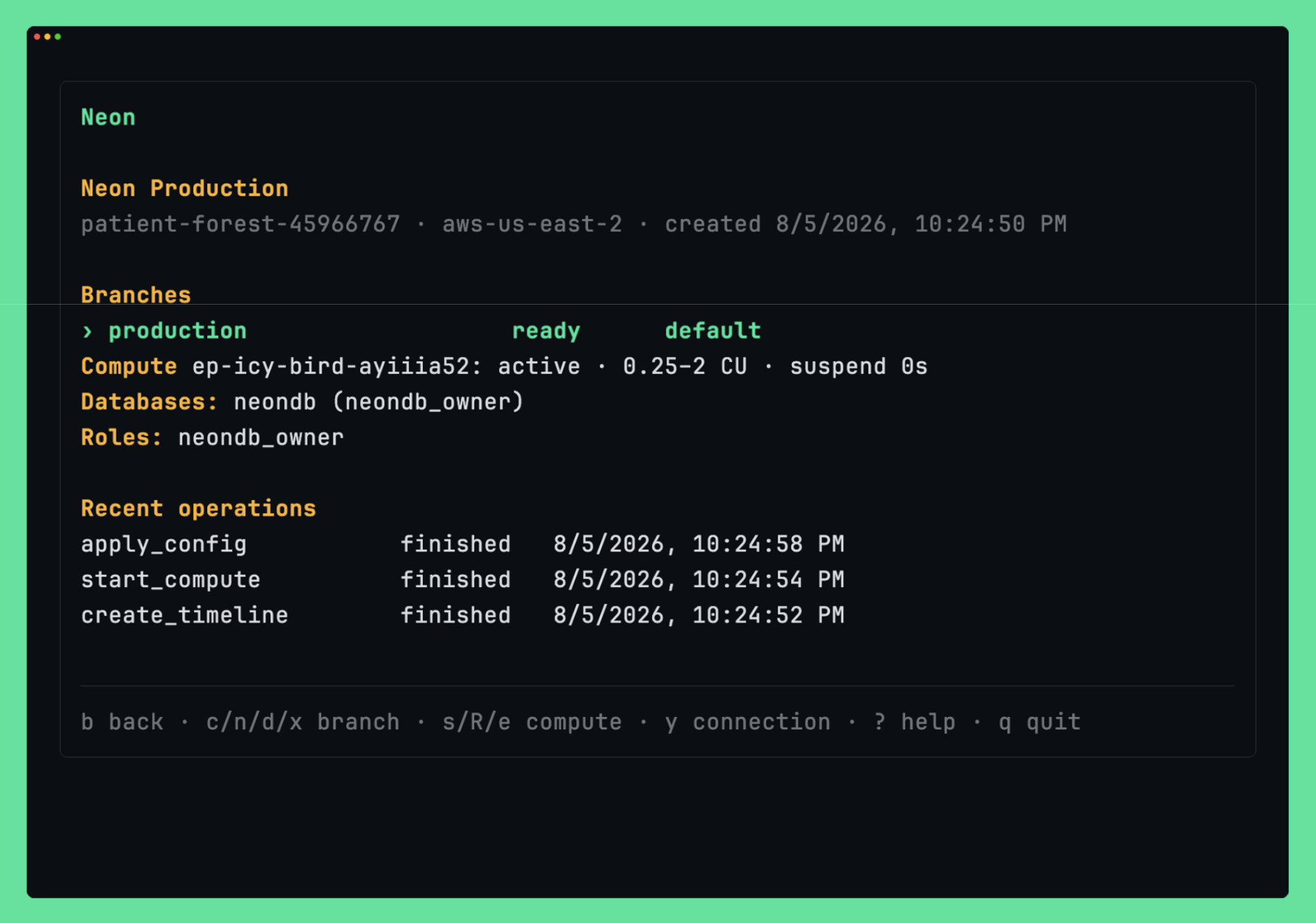
Task: Click the q quit shortcut hint
Action: 1040,722
